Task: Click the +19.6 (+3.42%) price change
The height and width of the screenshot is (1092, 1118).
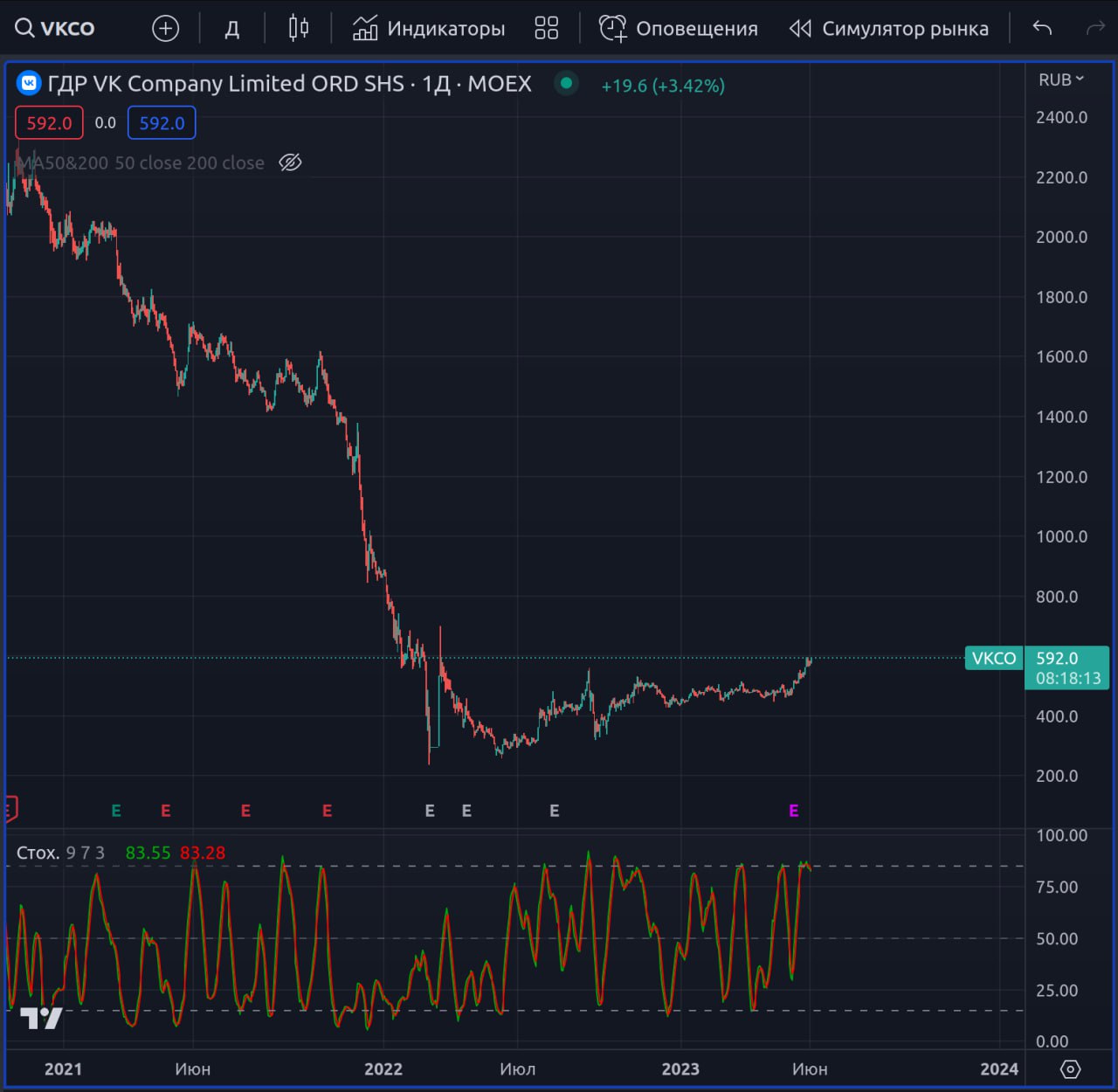Action: [x=663, y=86]
